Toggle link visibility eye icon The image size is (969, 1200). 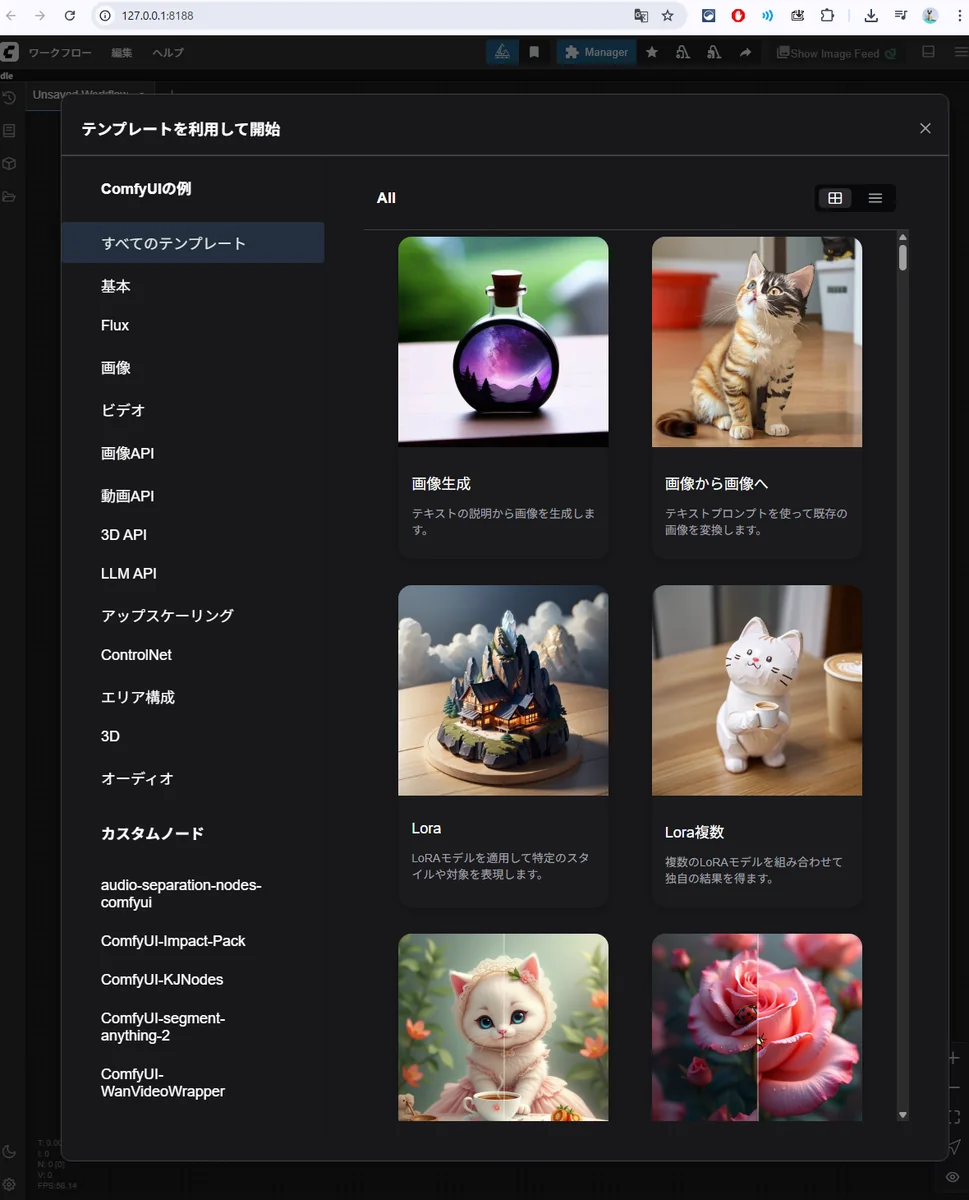953,1177
